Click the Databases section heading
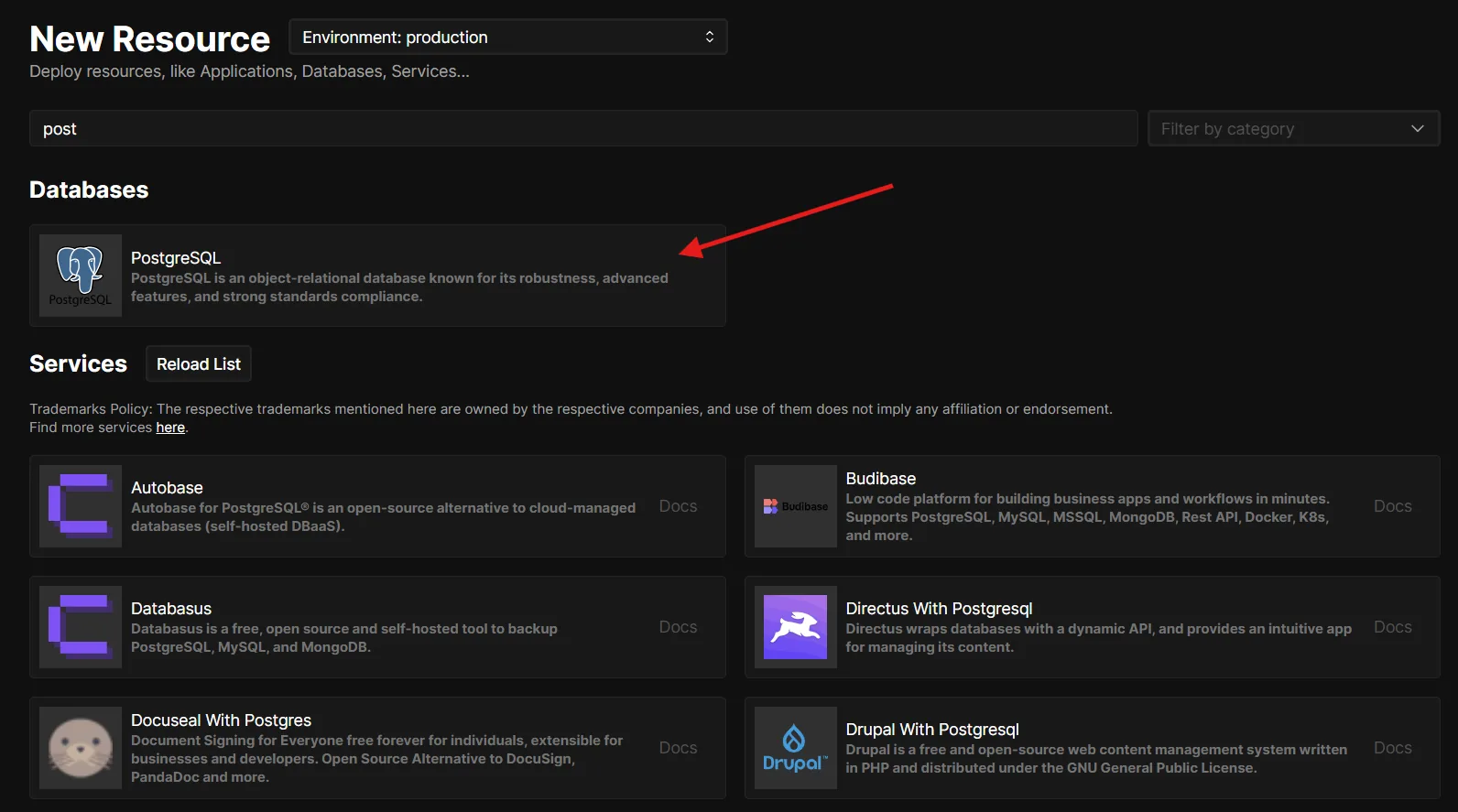 pos(89,189)
